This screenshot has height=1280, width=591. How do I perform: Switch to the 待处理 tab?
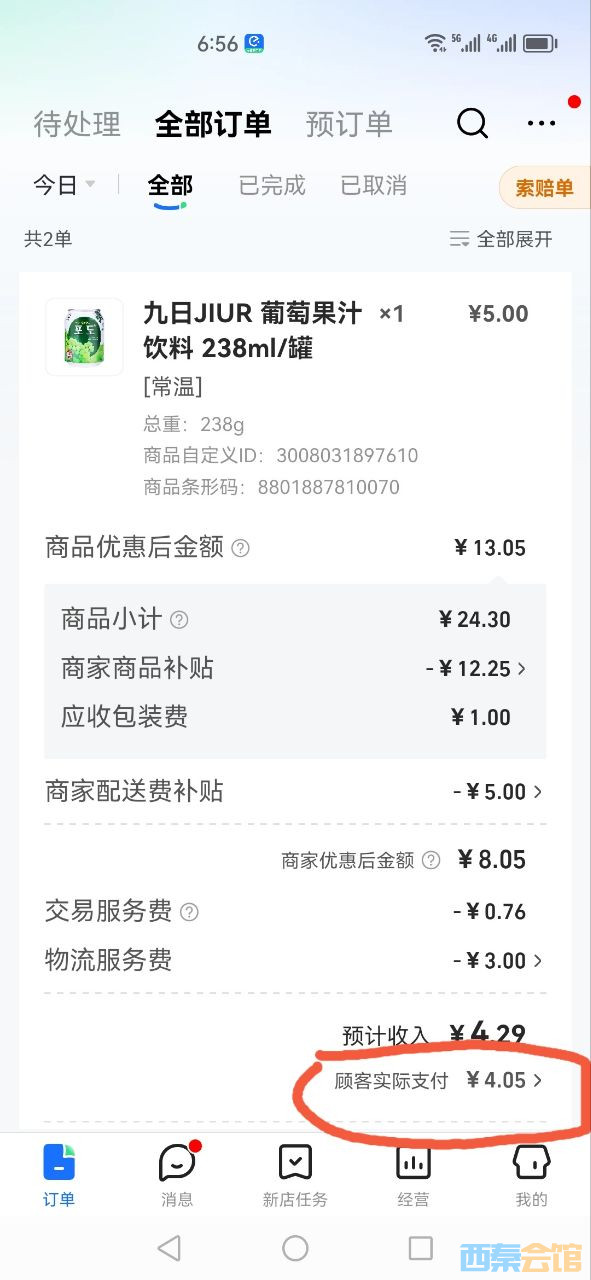(x=77, y=124)
